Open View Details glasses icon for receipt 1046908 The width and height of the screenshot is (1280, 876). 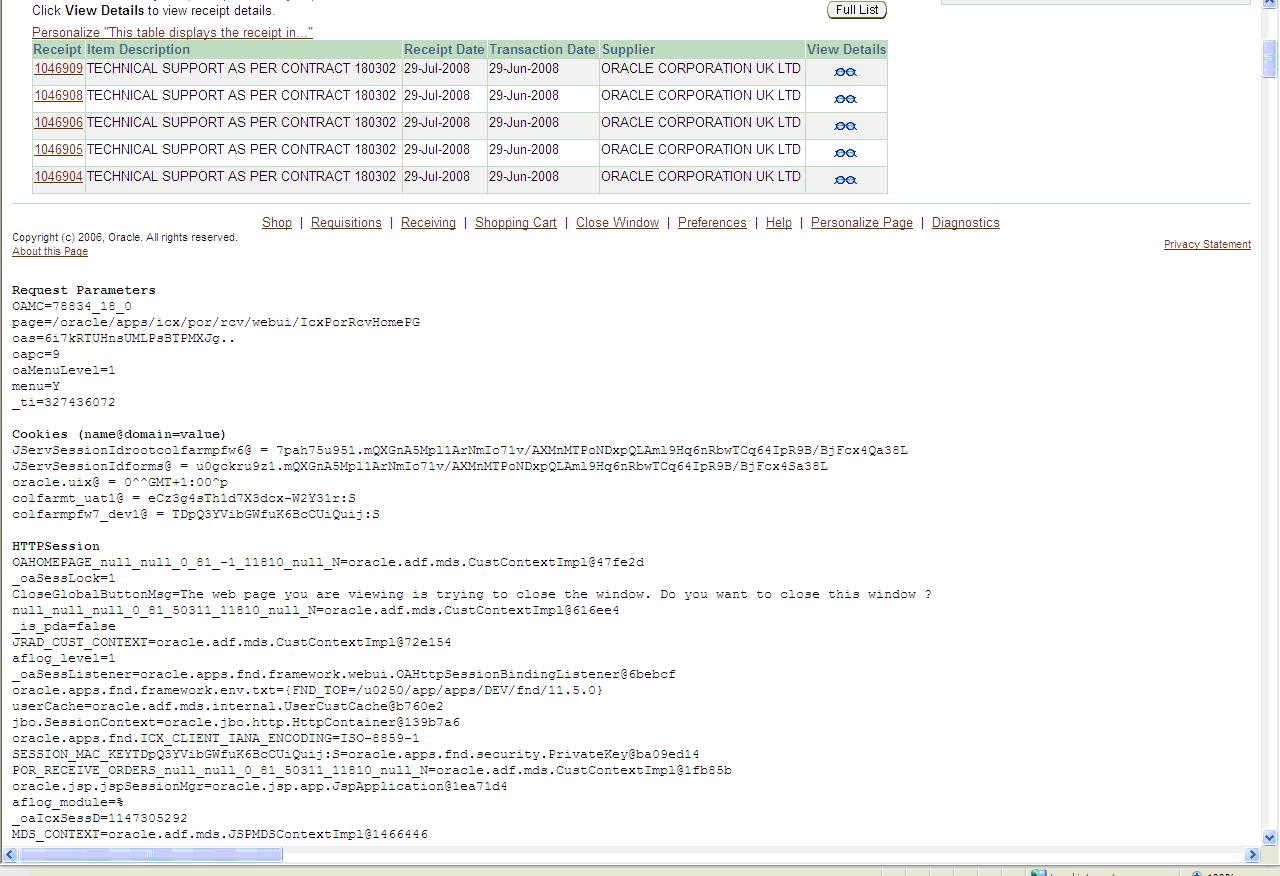tap(845, 99)
